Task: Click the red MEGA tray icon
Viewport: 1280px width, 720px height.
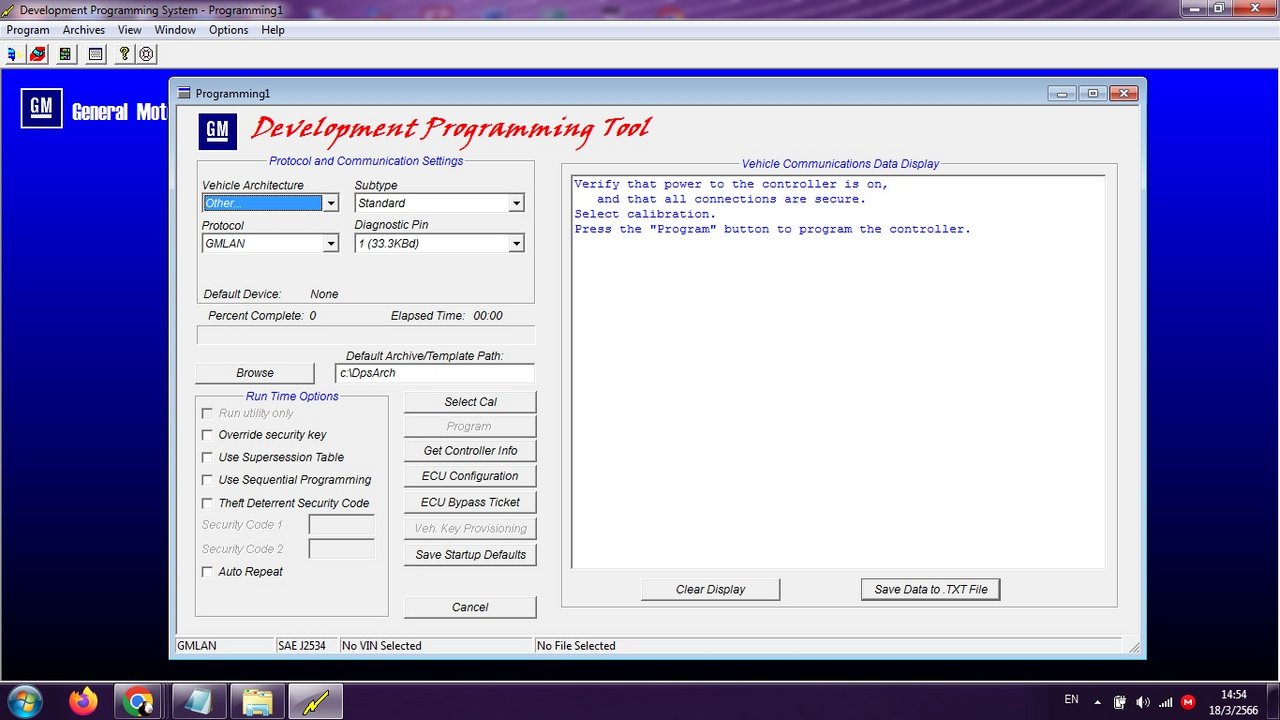Action: pos(1188,702)
